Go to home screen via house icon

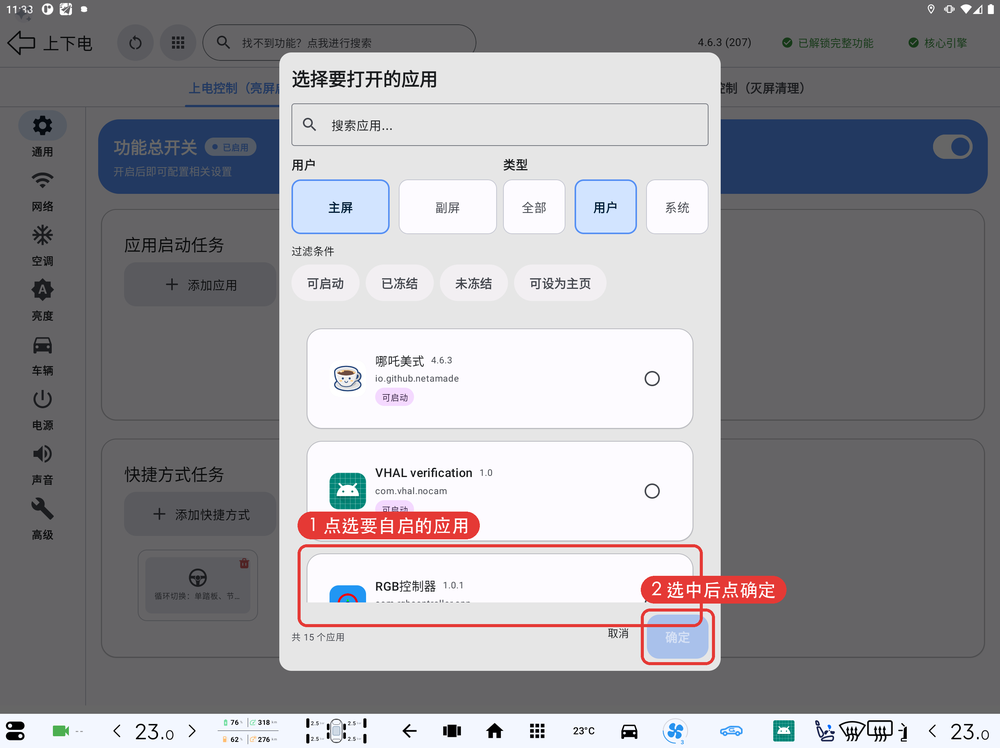[494, 731]
